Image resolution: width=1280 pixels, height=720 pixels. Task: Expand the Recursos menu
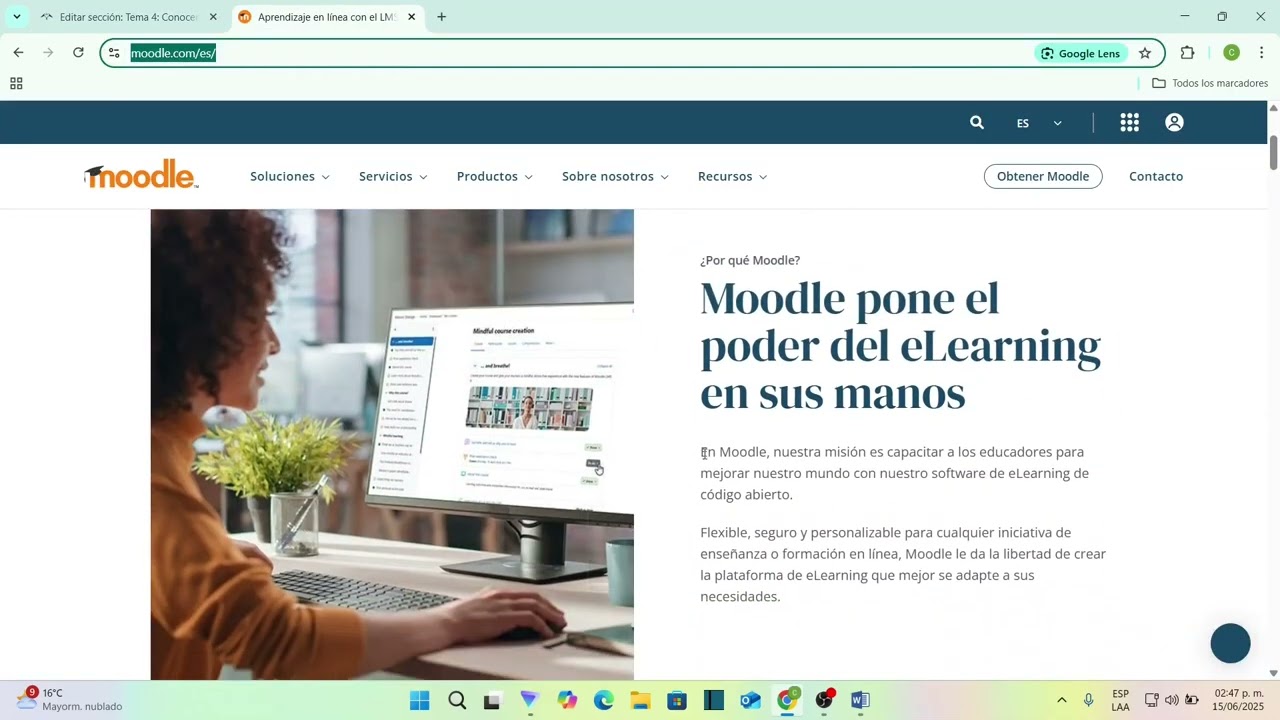pyautogui.click(x=733, y=176)
